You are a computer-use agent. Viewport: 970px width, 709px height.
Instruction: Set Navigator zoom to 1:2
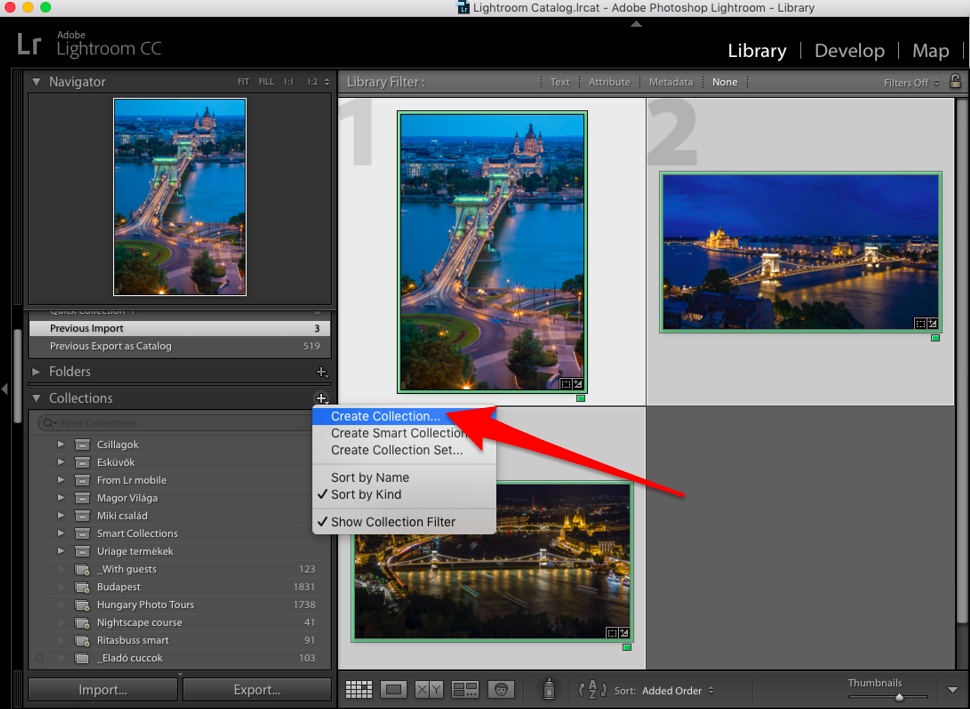312,82
